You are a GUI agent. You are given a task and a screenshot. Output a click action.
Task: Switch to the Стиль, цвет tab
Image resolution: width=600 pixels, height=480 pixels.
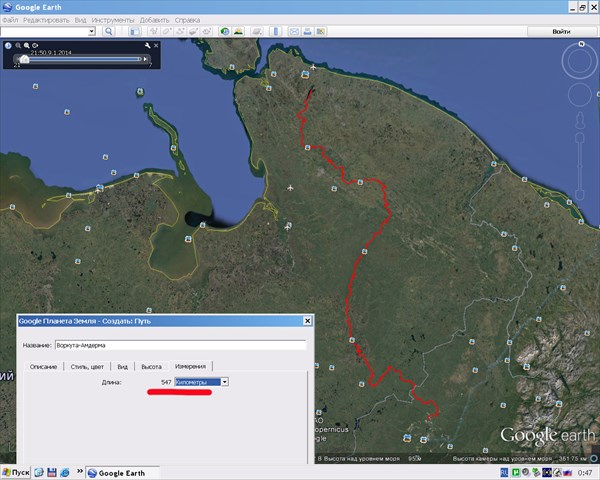pos(87,367)
